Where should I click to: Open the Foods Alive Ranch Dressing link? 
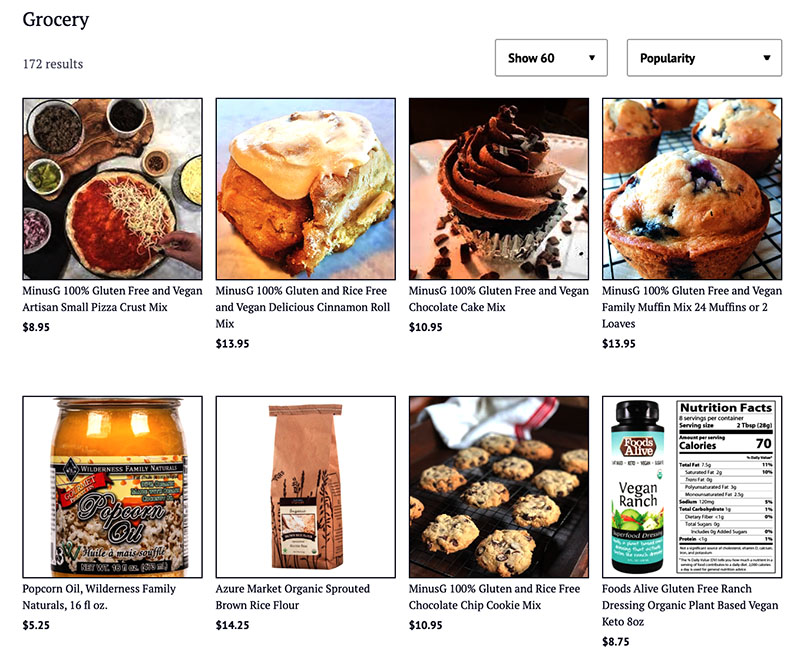tap(690, 605)
